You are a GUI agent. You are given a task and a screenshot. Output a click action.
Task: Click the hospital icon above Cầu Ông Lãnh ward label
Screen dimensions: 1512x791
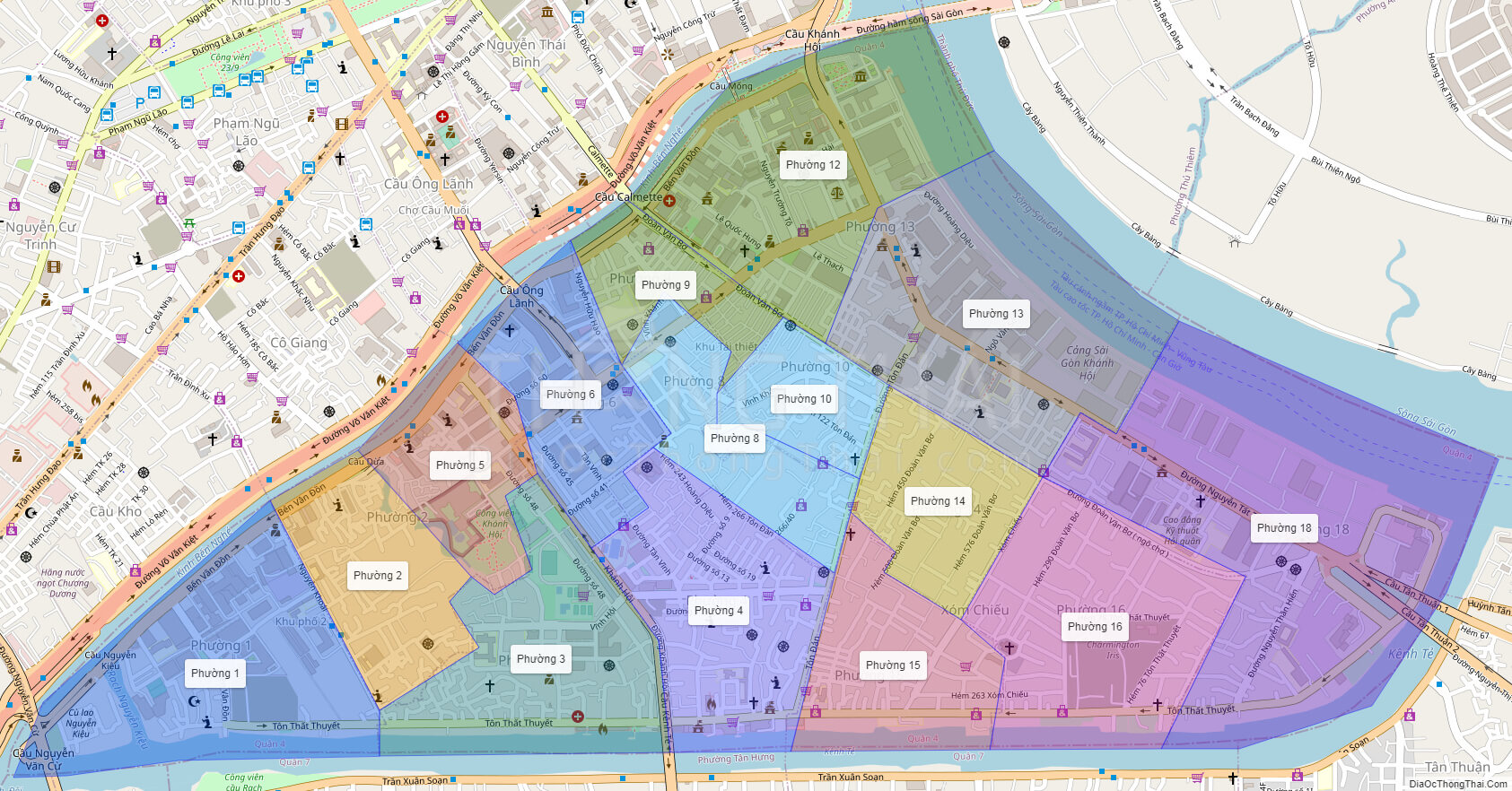click(x=441, y=117)
